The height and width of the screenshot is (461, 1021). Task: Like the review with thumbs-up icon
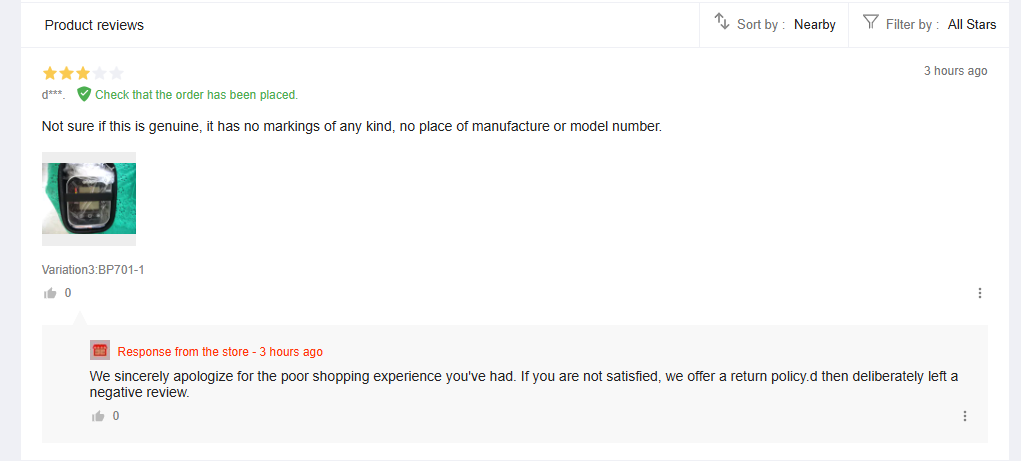pyautogui.click(x=50, y=293)
